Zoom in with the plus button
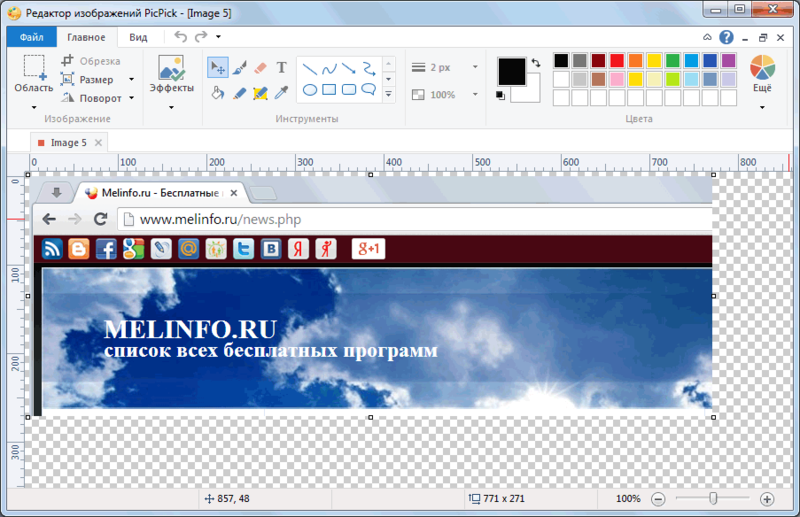This screenshot has width=800, height=517. coord(767,499)
